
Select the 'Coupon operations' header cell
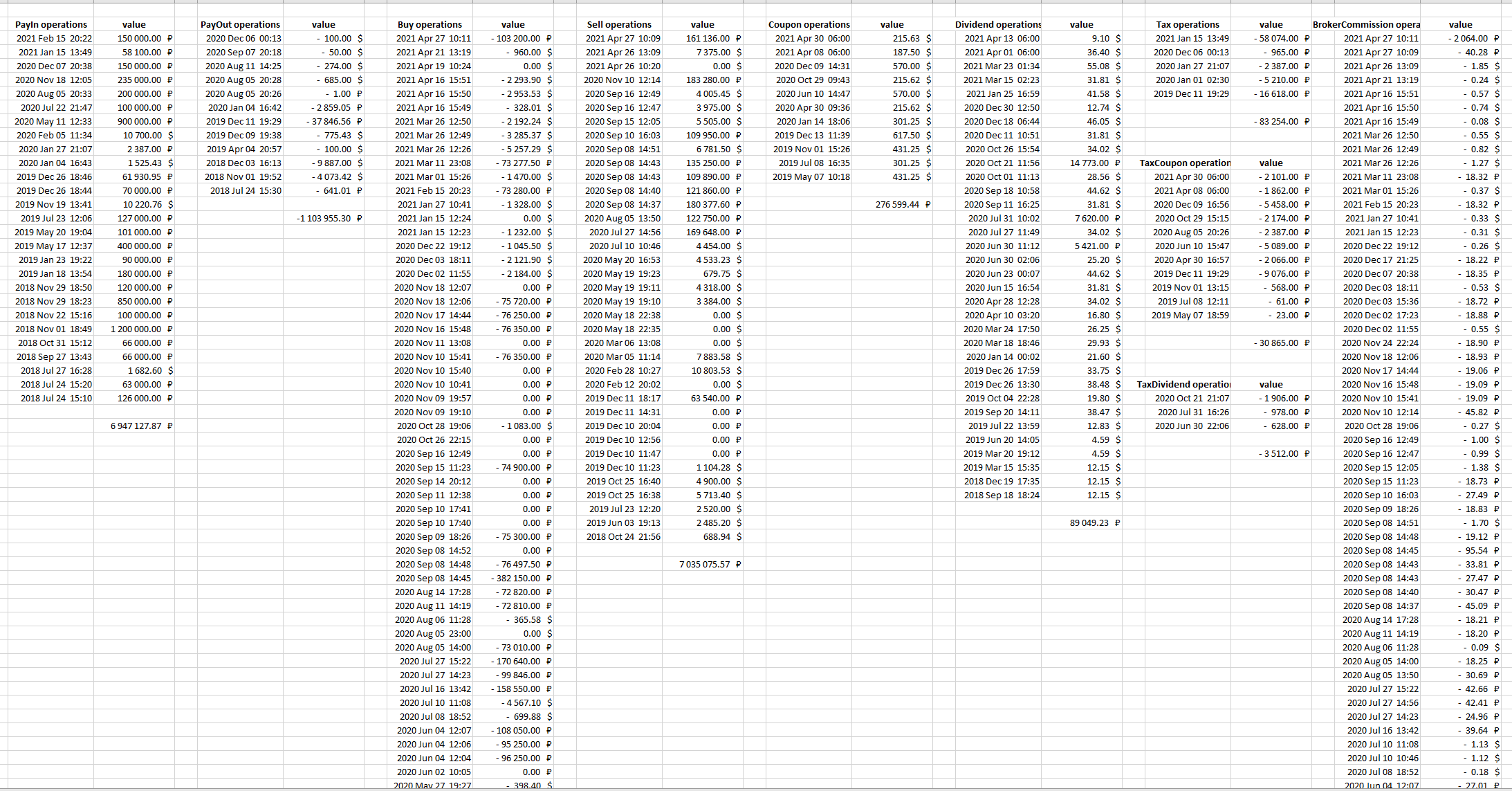point(809,24)
